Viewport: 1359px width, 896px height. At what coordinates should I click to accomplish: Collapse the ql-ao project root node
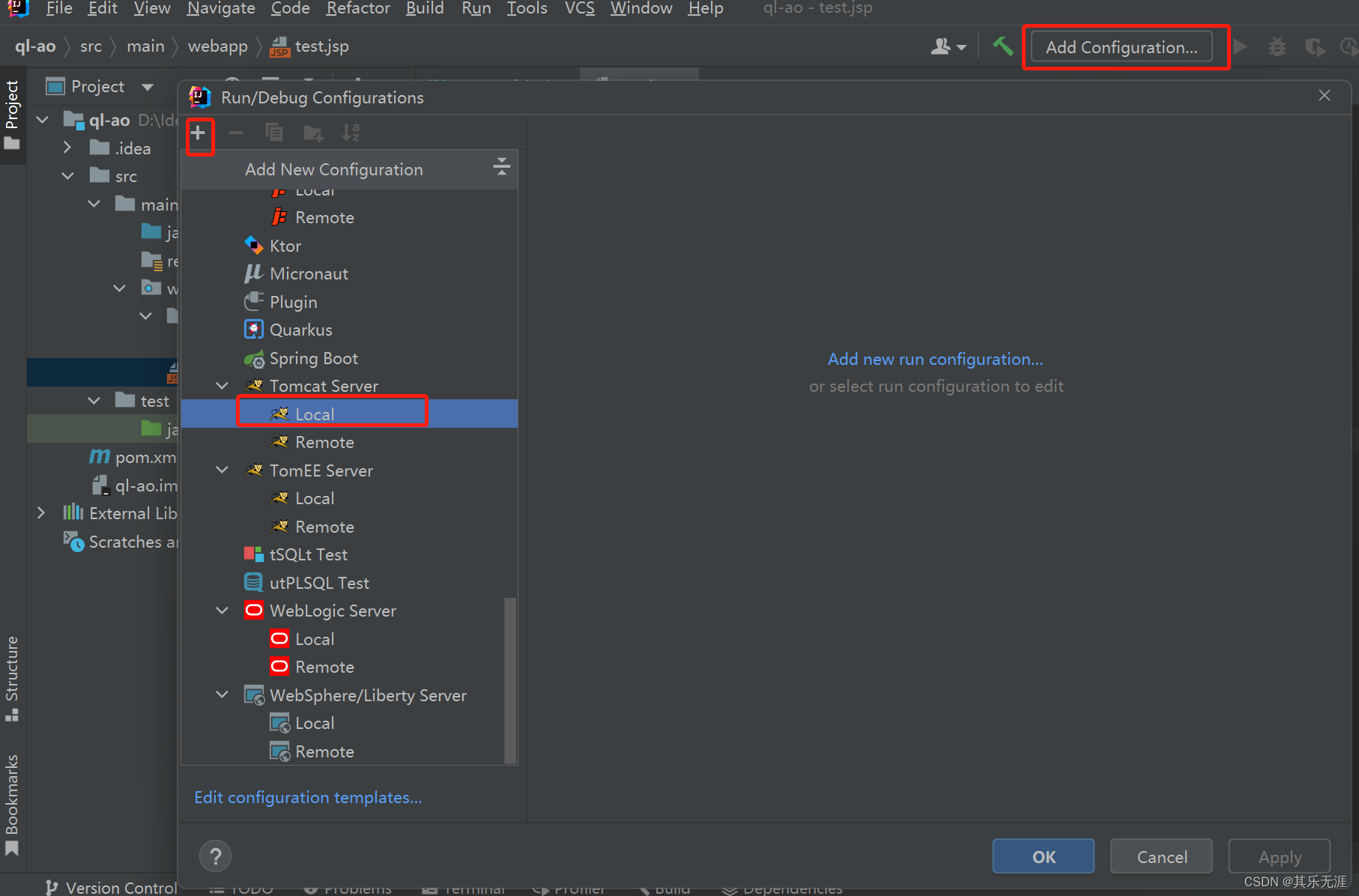coord(43,120)
